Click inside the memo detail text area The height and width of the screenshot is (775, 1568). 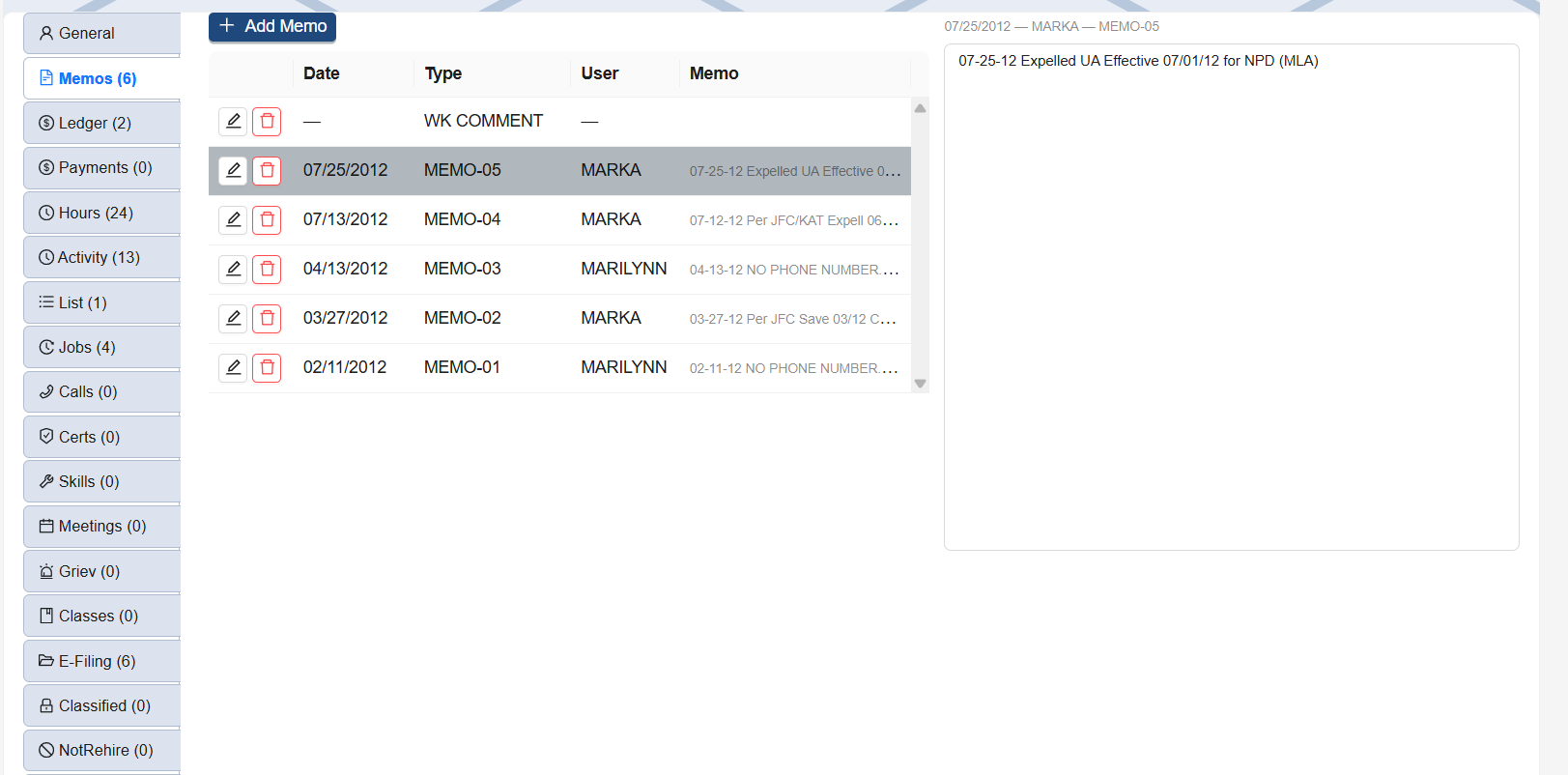click(1231, 297)
